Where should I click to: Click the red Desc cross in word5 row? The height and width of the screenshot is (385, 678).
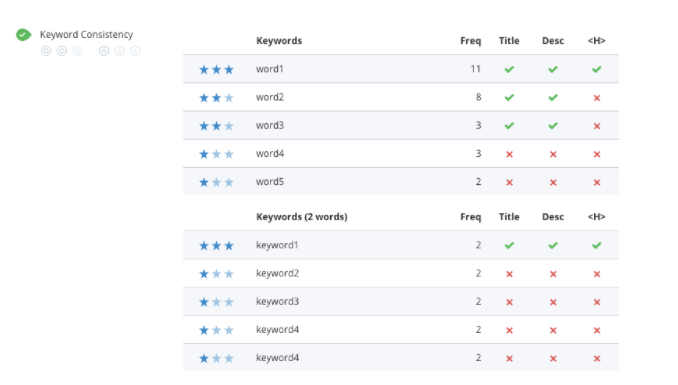(553, 183)
